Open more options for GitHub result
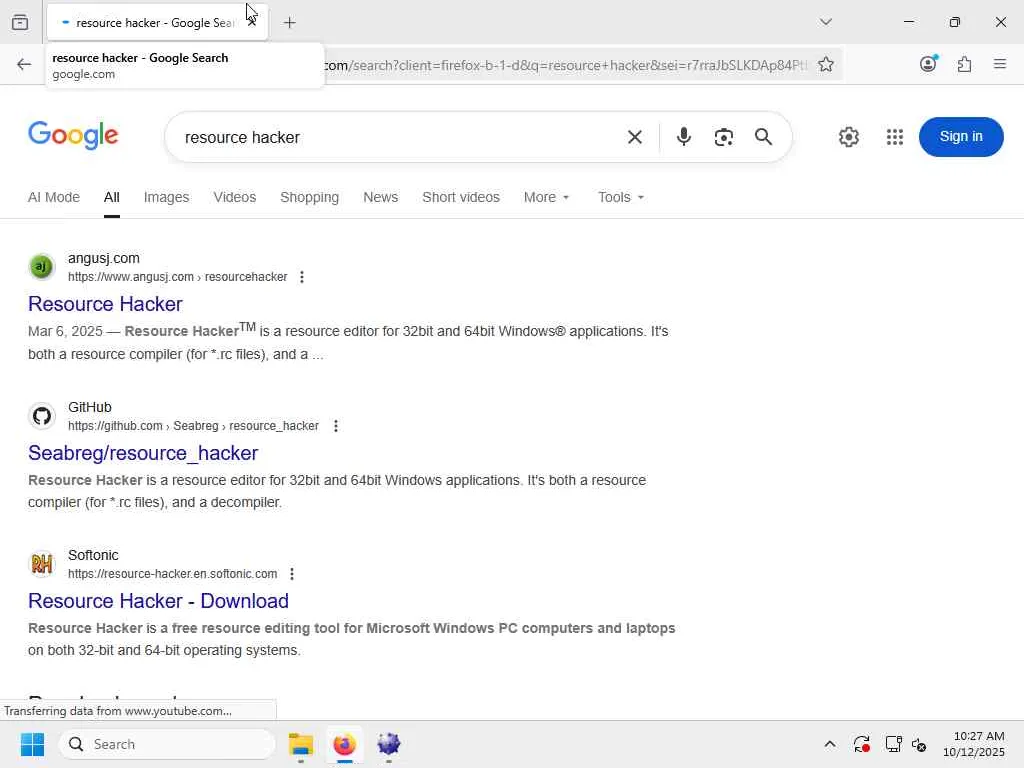 click(336, 426)
